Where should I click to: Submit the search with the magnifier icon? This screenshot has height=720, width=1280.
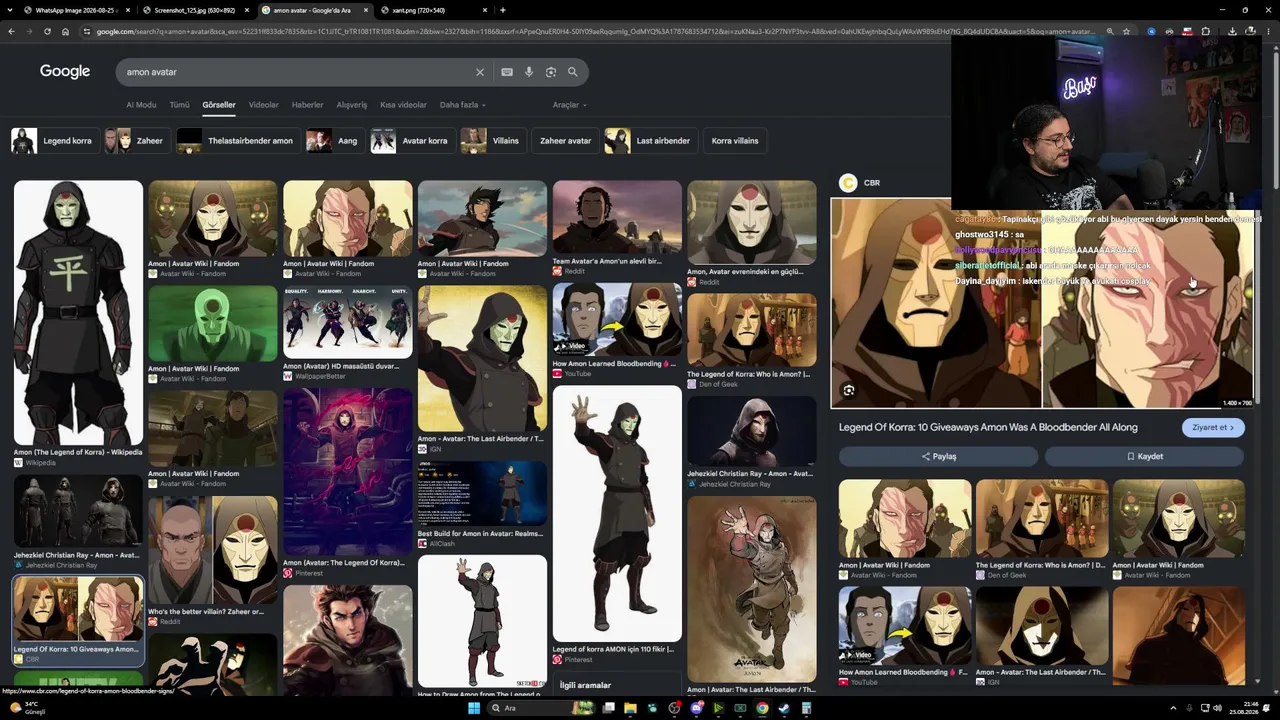coord(573,72)
